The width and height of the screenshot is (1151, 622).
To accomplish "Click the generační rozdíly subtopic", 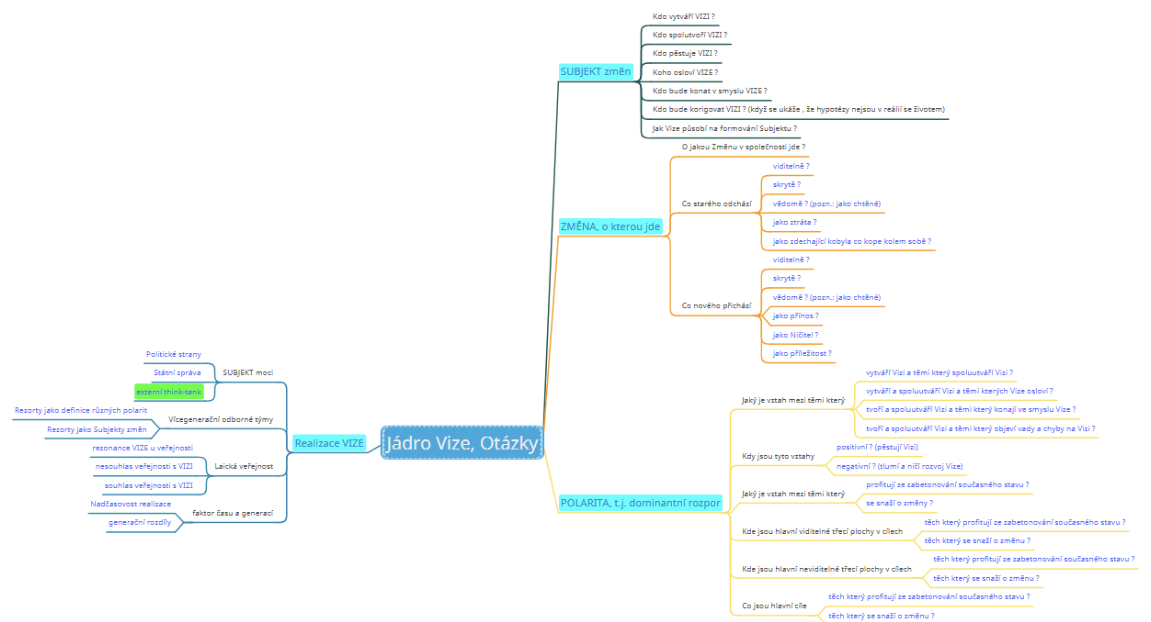I will [x=140, y=522].
